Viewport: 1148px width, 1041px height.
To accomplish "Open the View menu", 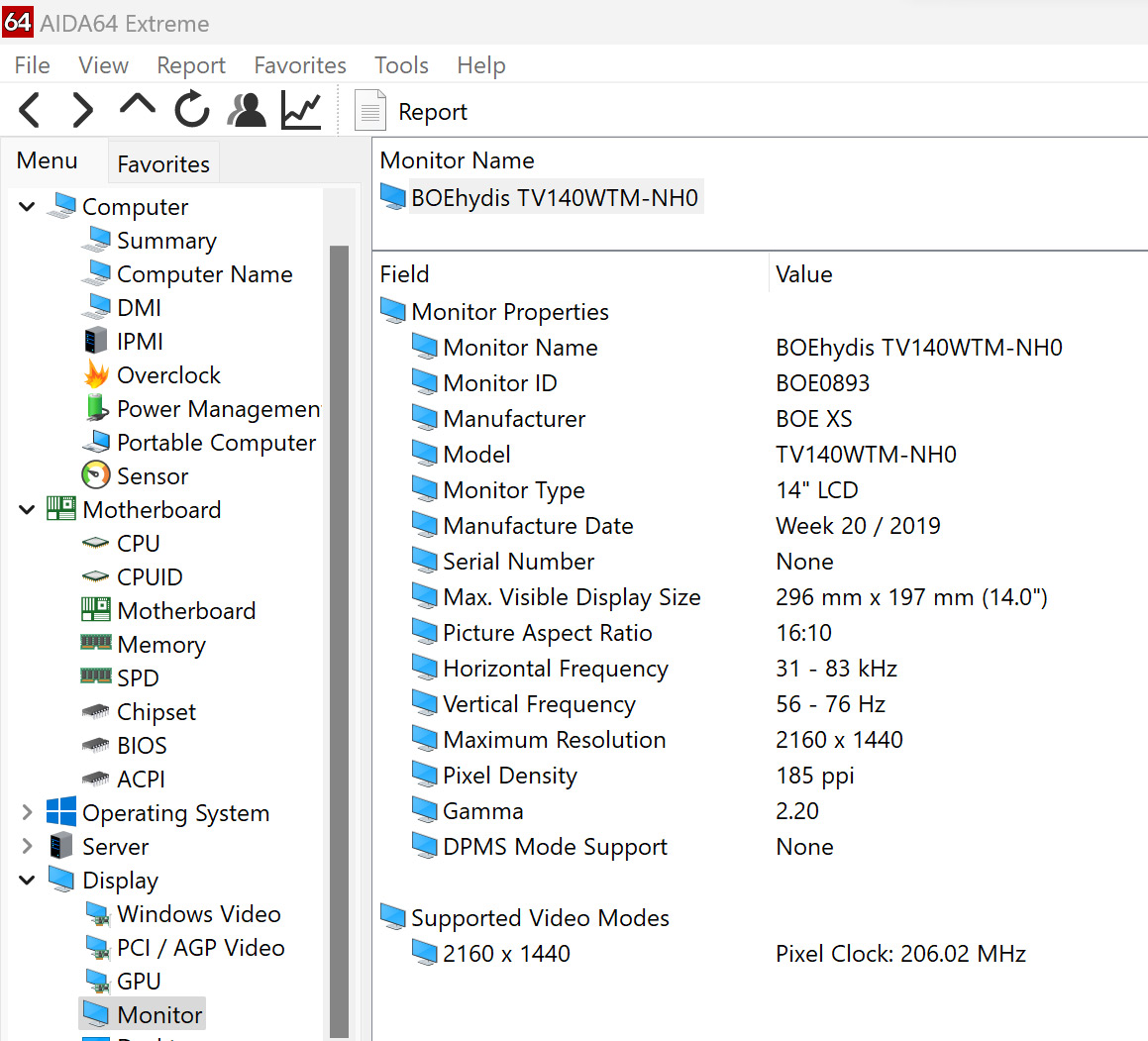I will (103, 65).
